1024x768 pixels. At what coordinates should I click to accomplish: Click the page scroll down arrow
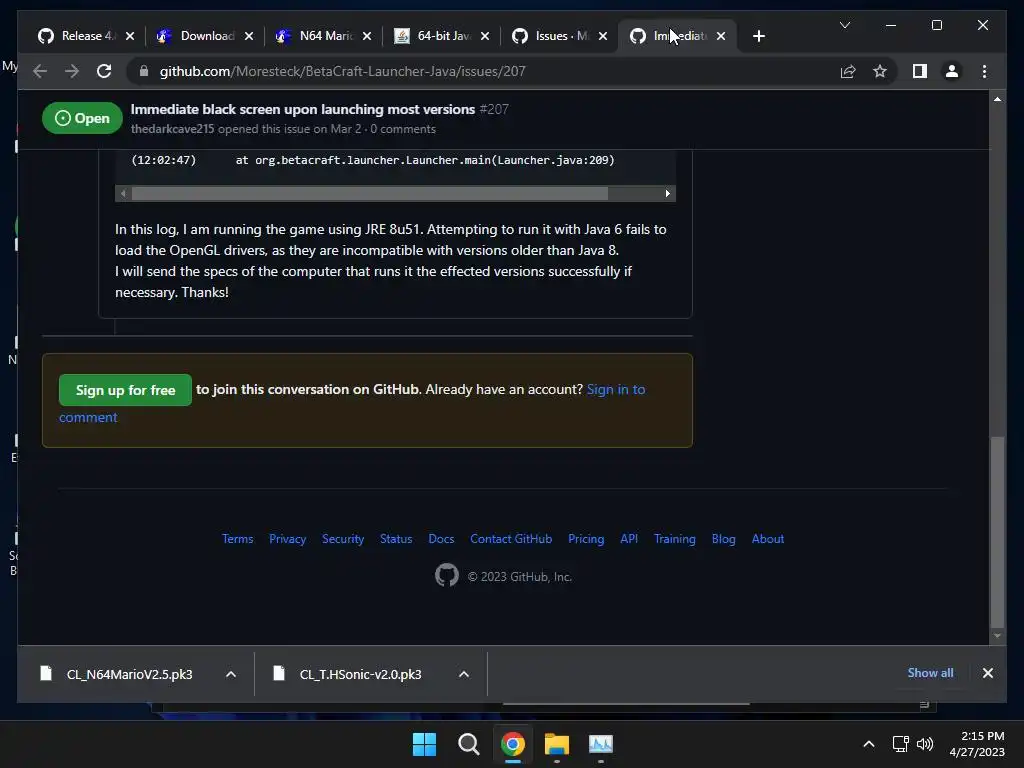(997, 635)
